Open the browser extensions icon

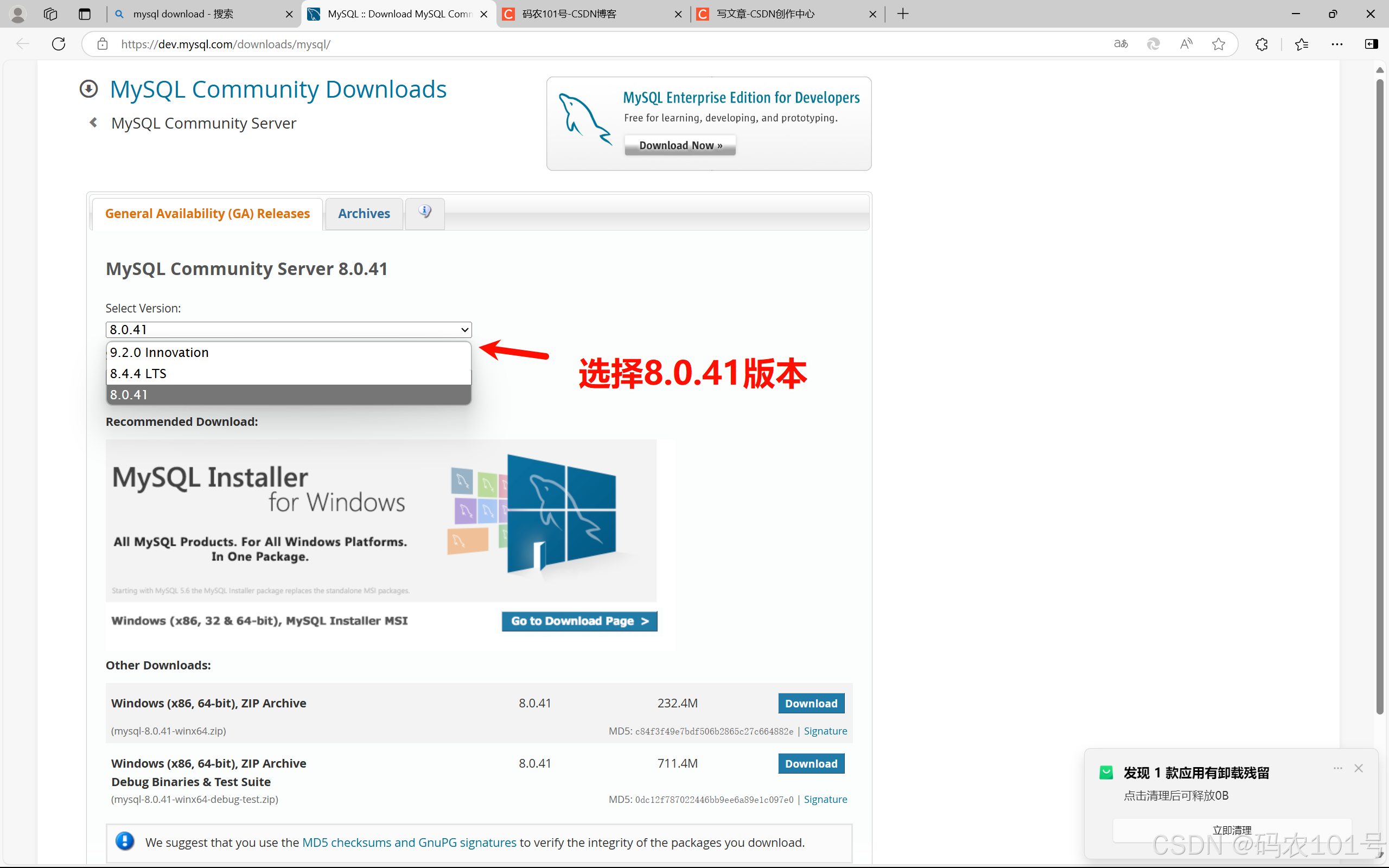[1261, 44]
